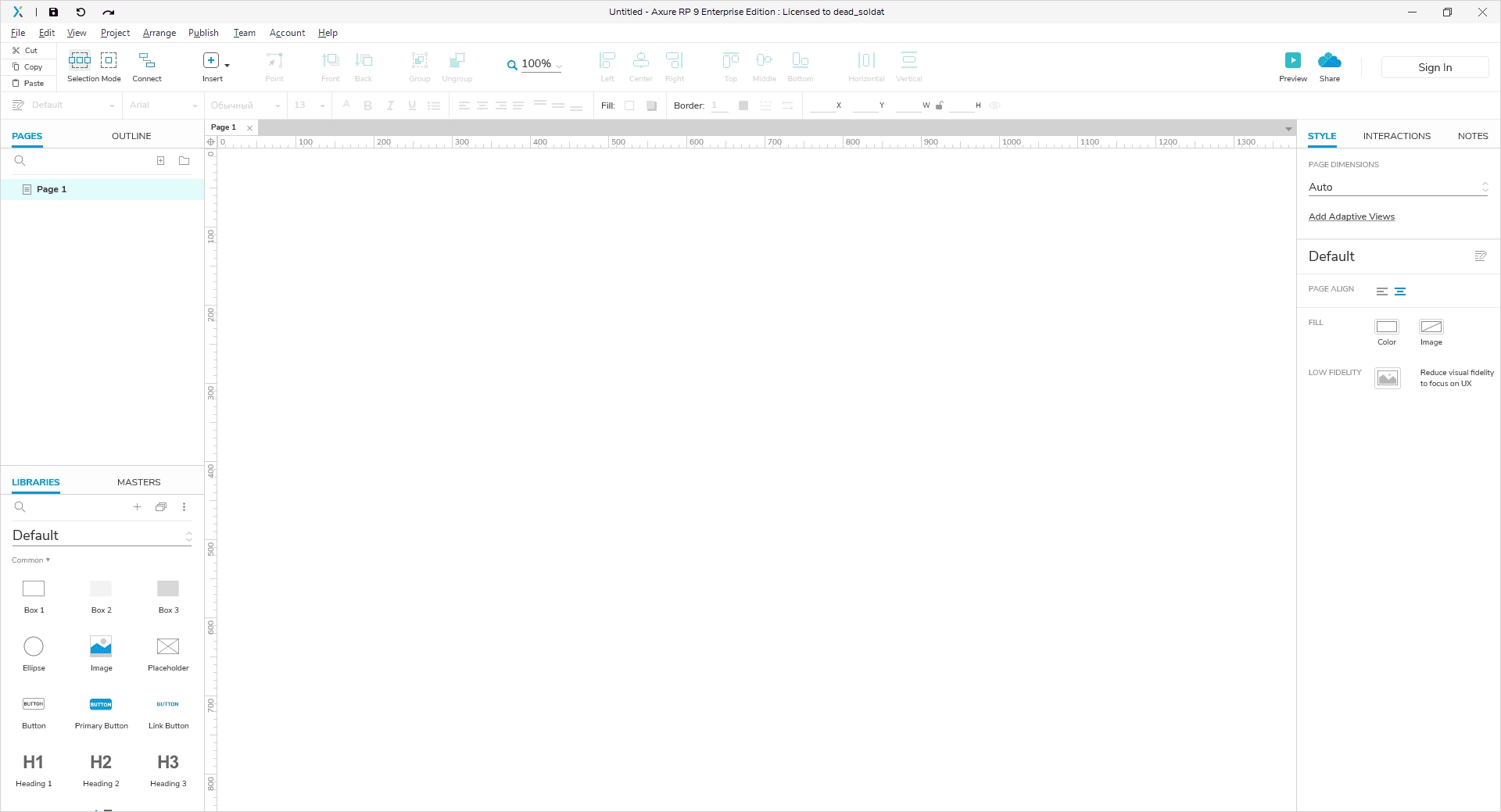Click the Insert tool icon

pos(211,60)
